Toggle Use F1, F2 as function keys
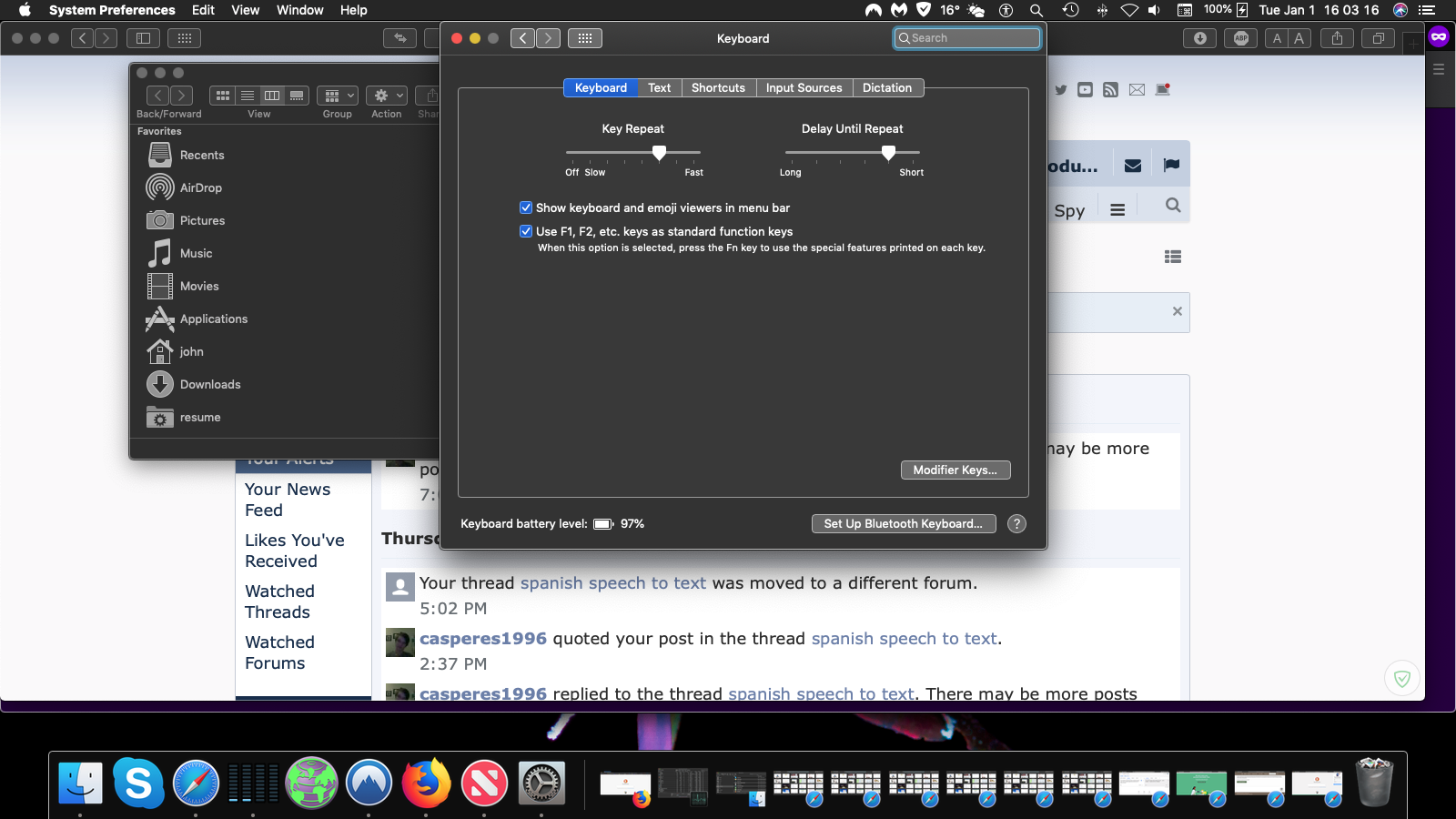Viewport: 1456px width, 819px height. (526, 231)
